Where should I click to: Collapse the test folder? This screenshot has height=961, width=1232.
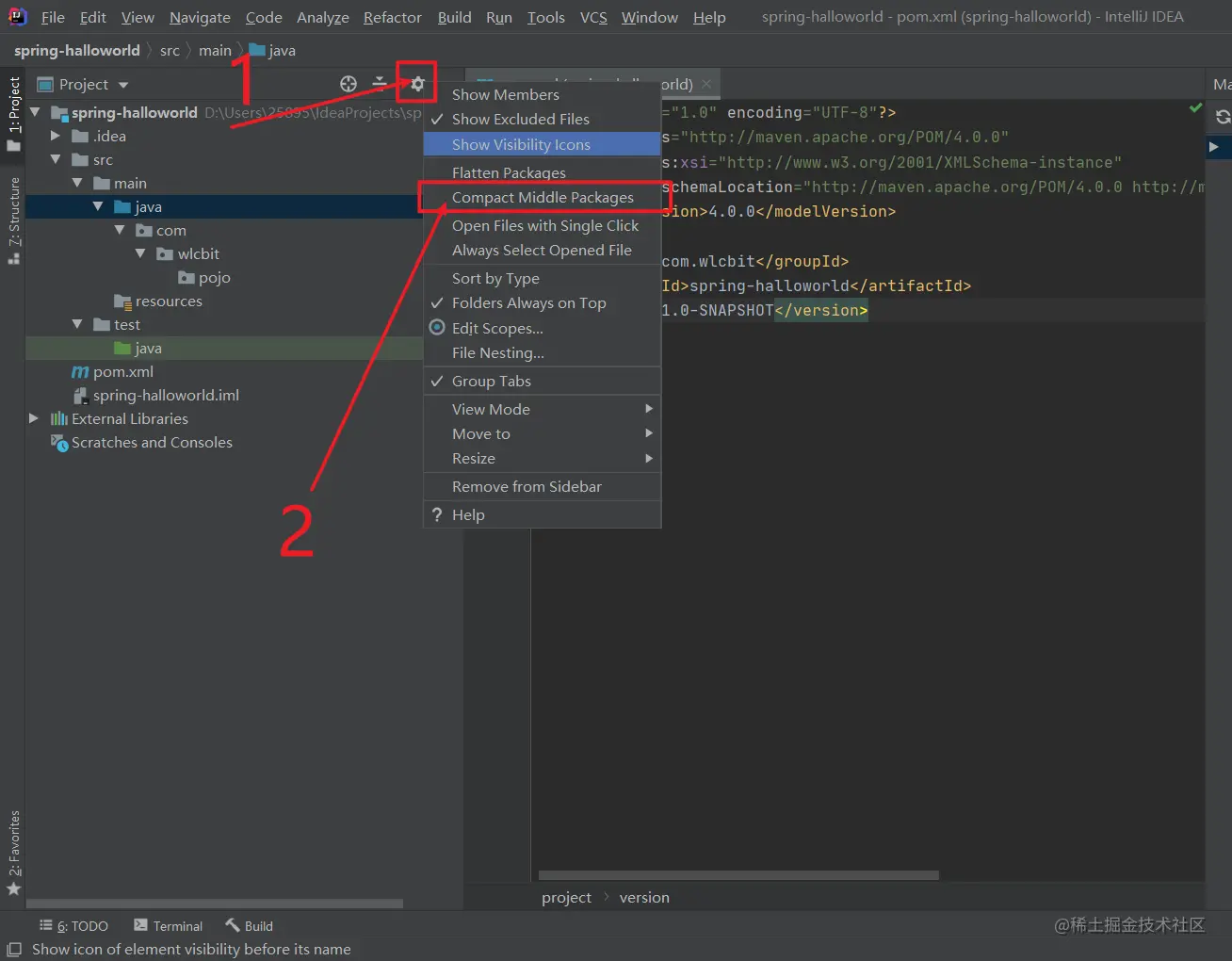tap(77, 324)
